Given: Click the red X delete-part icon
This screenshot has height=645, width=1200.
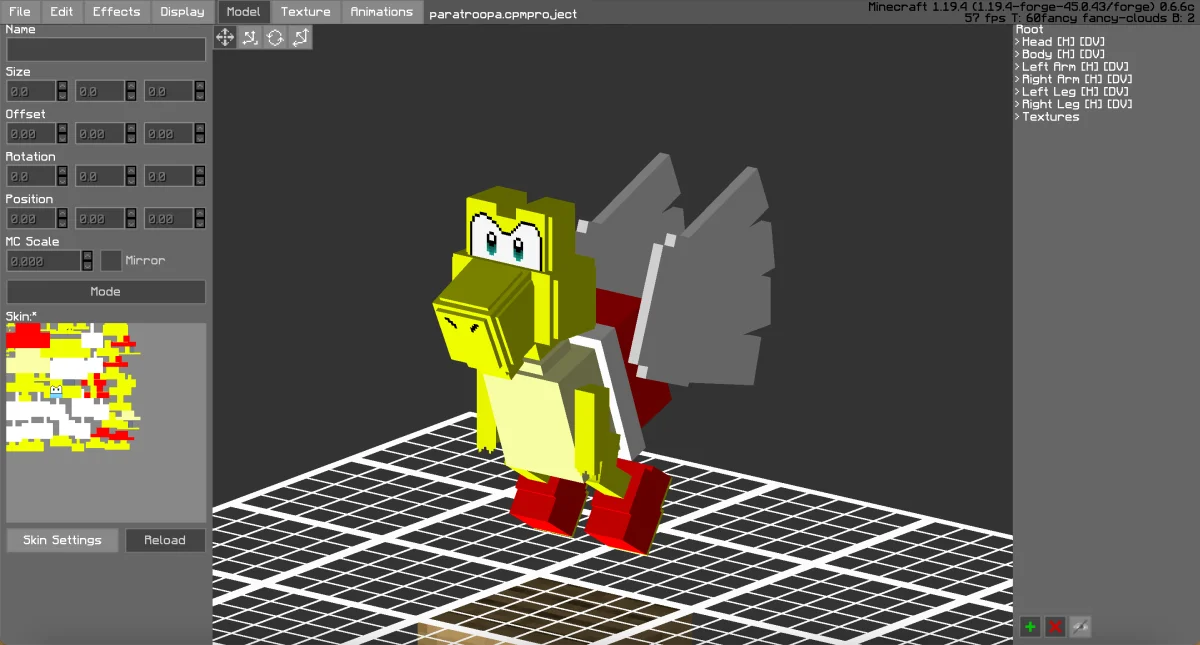Looking at the screenshot, I should [1055, 627].
